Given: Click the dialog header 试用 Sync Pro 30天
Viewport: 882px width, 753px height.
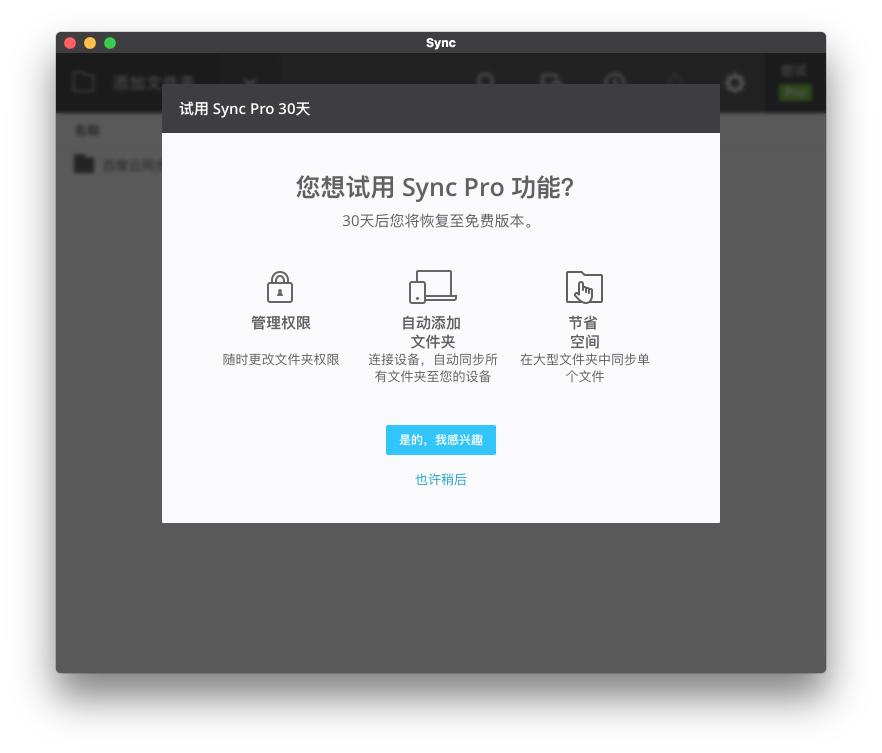Looking at the screenshot, I should 244,109.
